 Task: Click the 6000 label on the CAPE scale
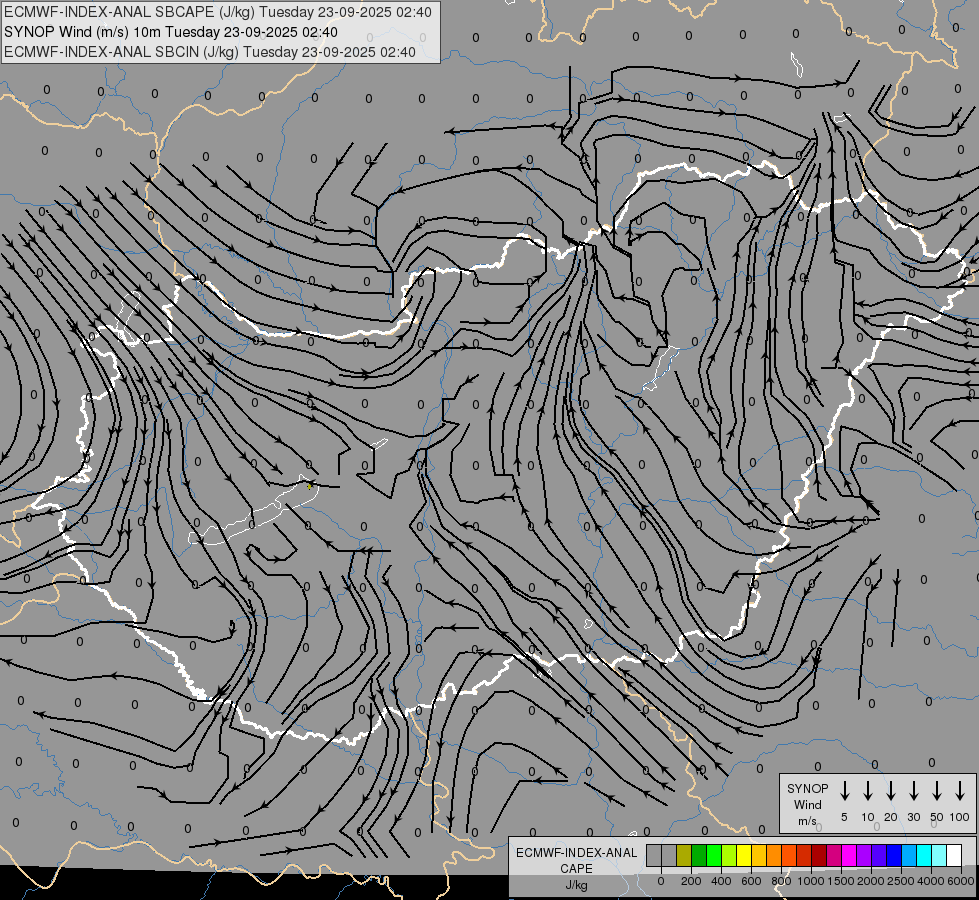pyautogui.click(x=961, y=881)
